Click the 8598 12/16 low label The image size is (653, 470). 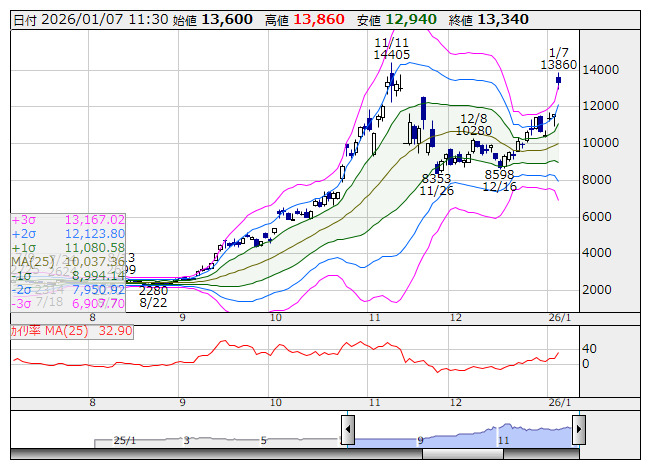coord(499,180)
